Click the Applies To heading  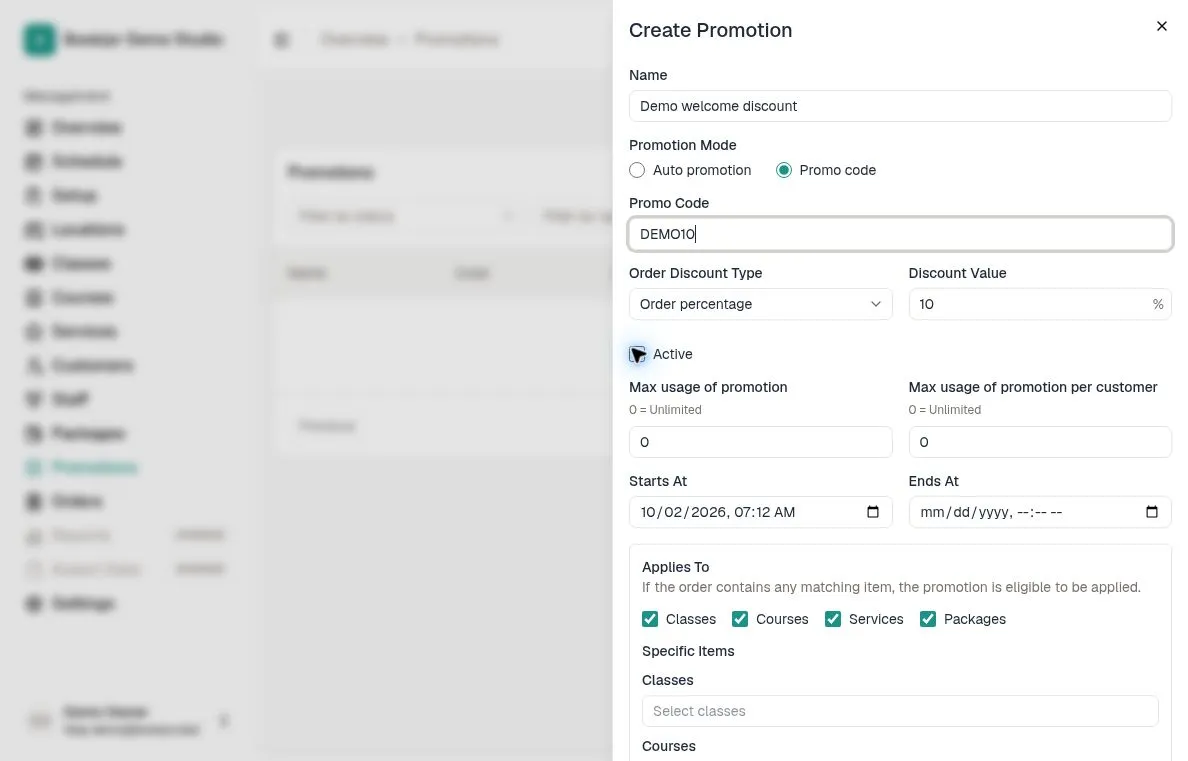tap(675, 567)
